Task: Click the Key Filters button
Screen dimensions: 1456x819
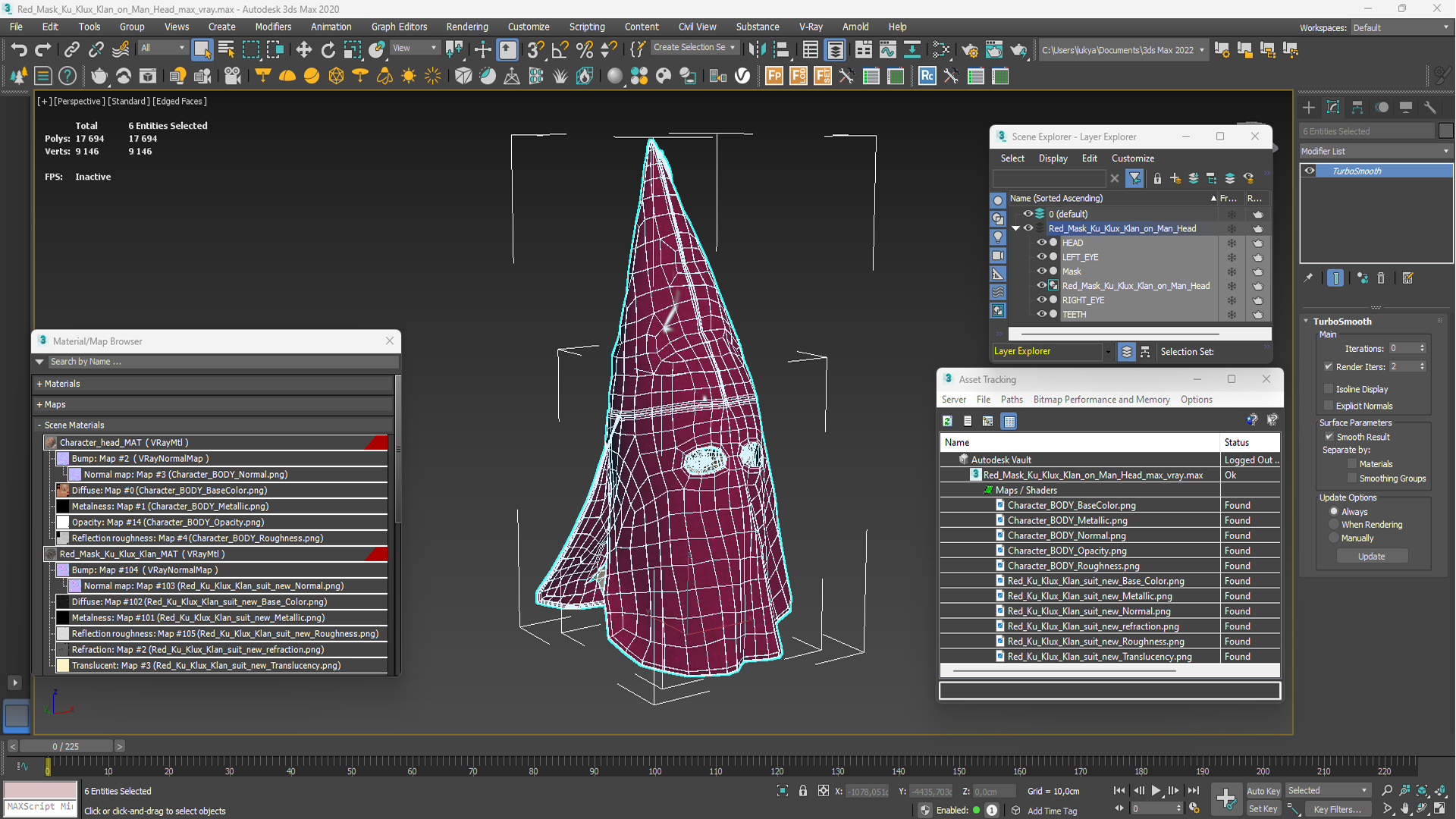Action: click(1338, 809)
